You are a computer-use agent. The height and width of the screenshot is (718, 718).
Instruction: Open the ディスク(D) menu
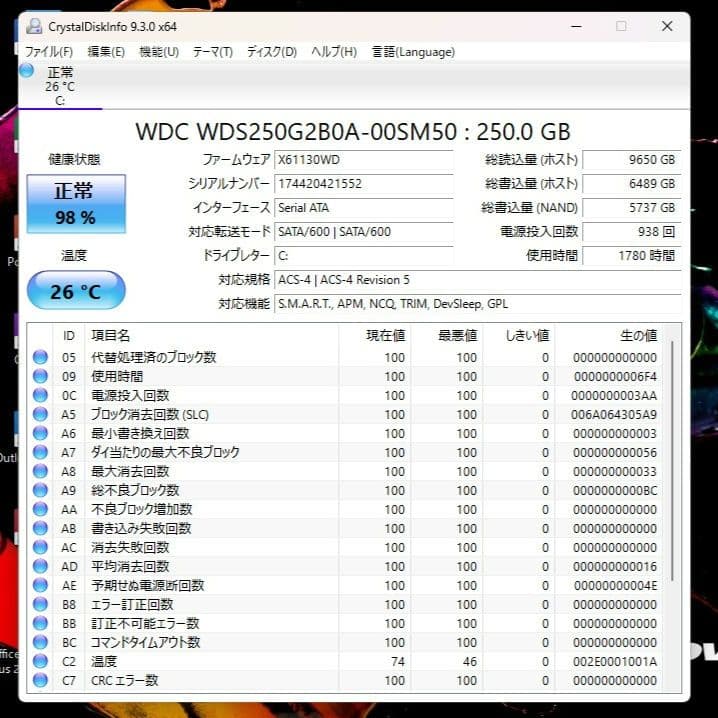tap(272, 52)
